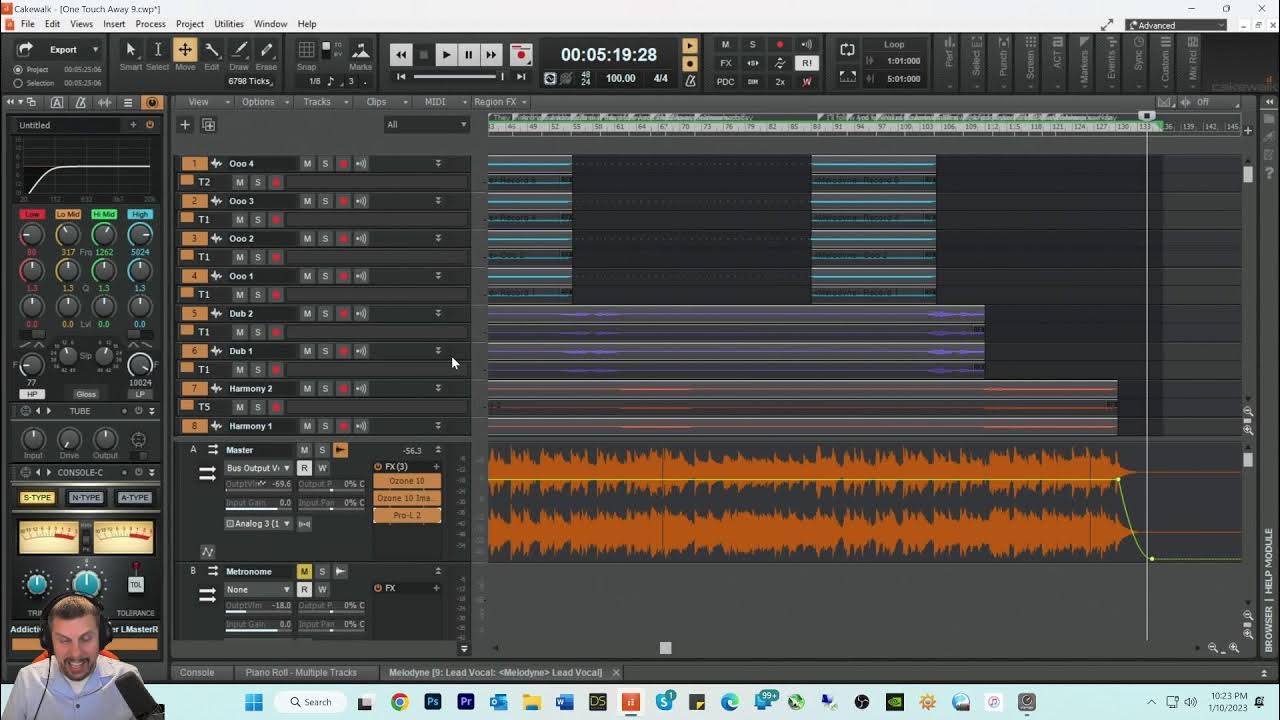Close the Melodyne tab
This screenshot has height=720, width=1280.
click(616, 672)
